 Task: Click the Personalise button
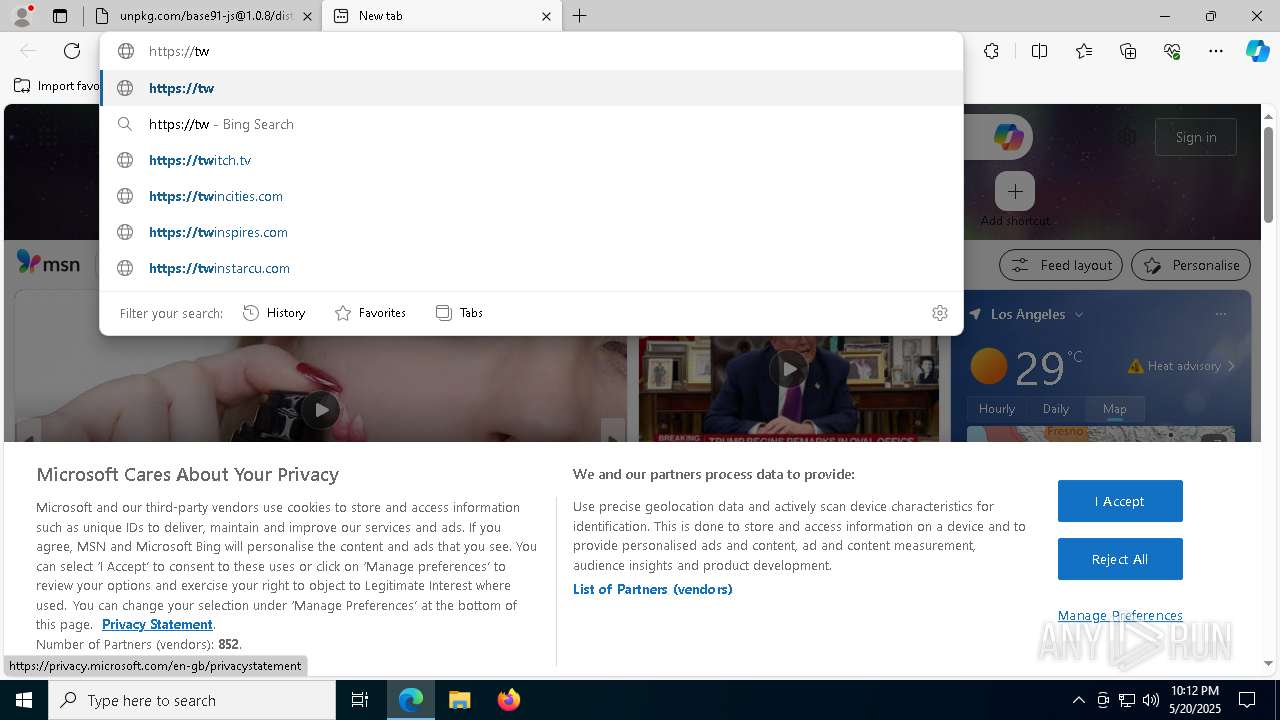1191,265
